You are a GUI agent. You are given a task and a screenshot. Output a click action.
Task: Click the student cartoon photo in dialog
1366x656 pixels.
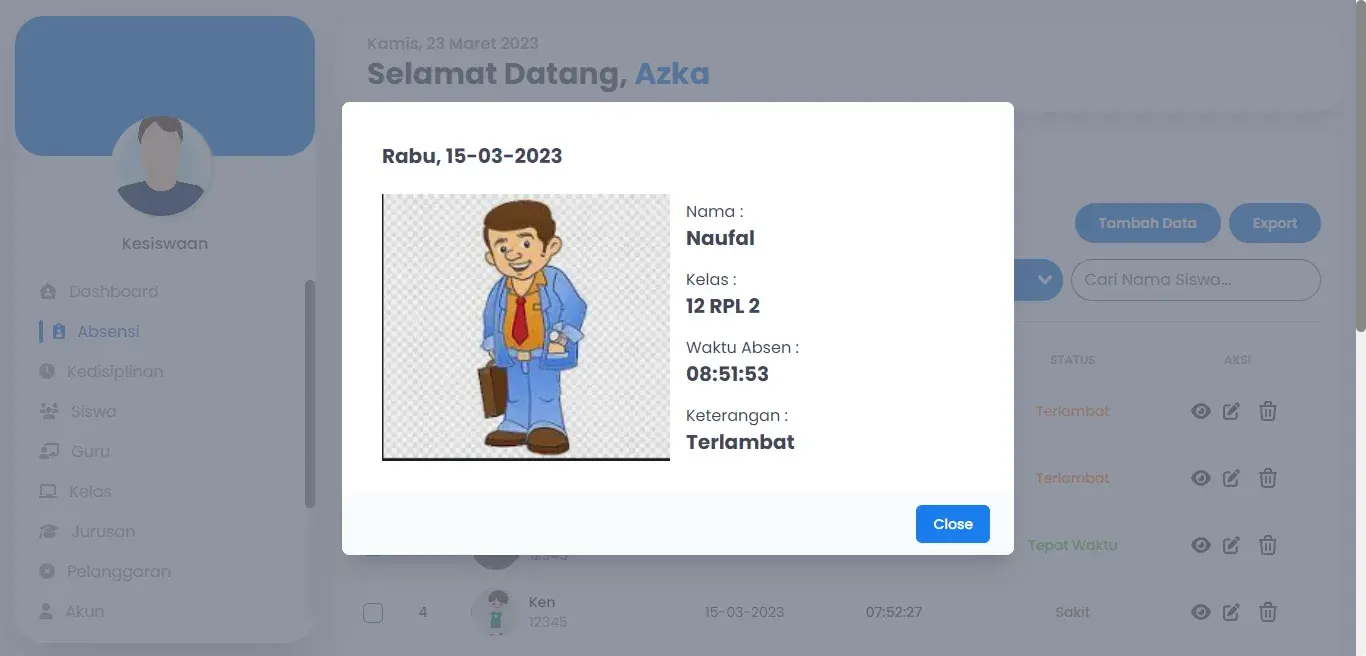(x=526, y=327)
